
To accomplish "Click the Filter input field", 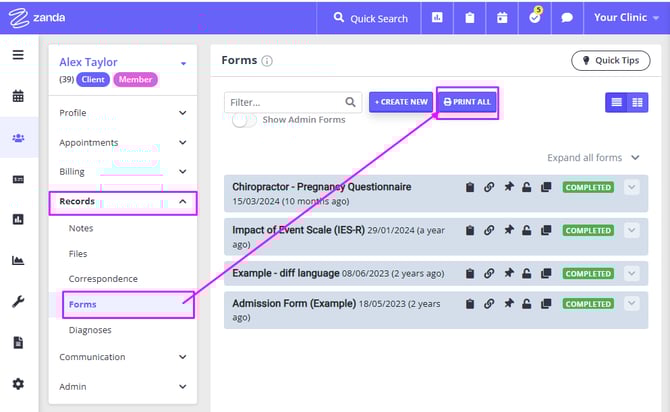I will click(x=283, y=102).
